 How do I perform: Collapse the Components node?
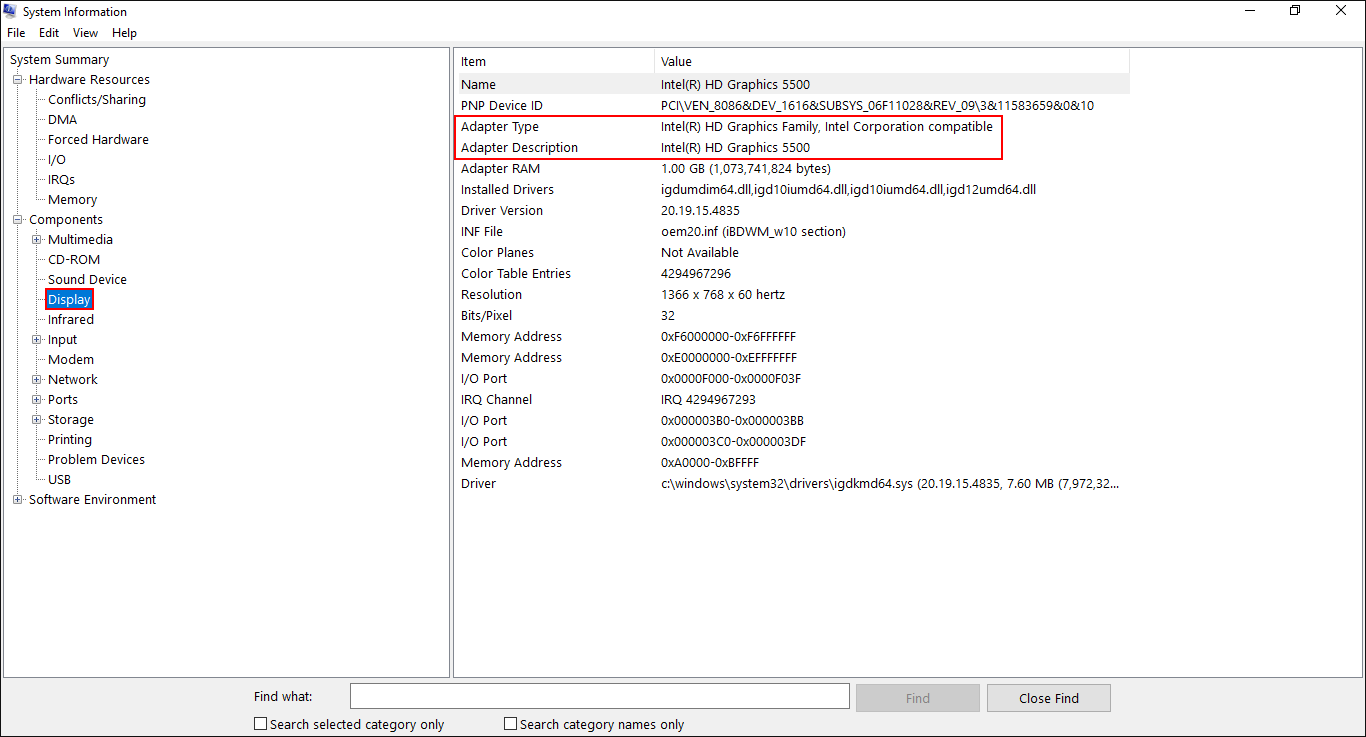click(17, 220)
